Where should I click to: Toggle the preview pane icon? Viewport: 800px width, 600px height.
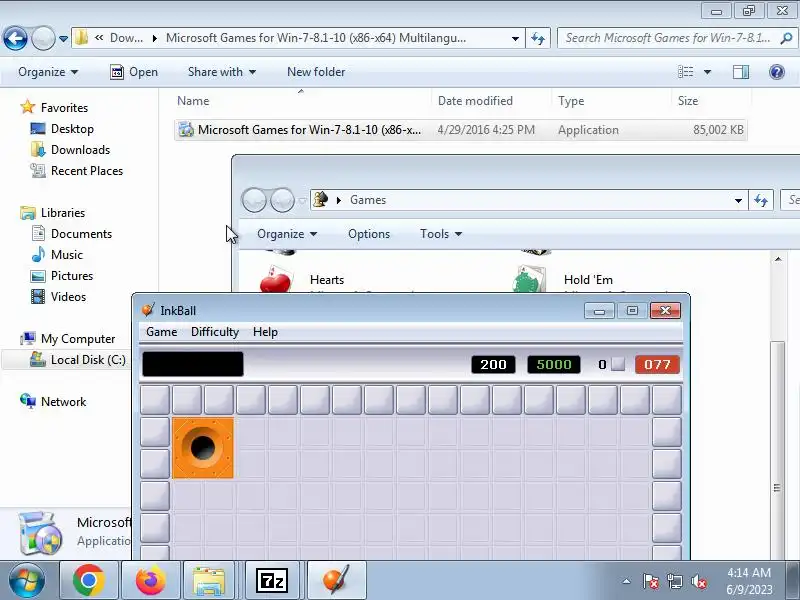[741, 72]
